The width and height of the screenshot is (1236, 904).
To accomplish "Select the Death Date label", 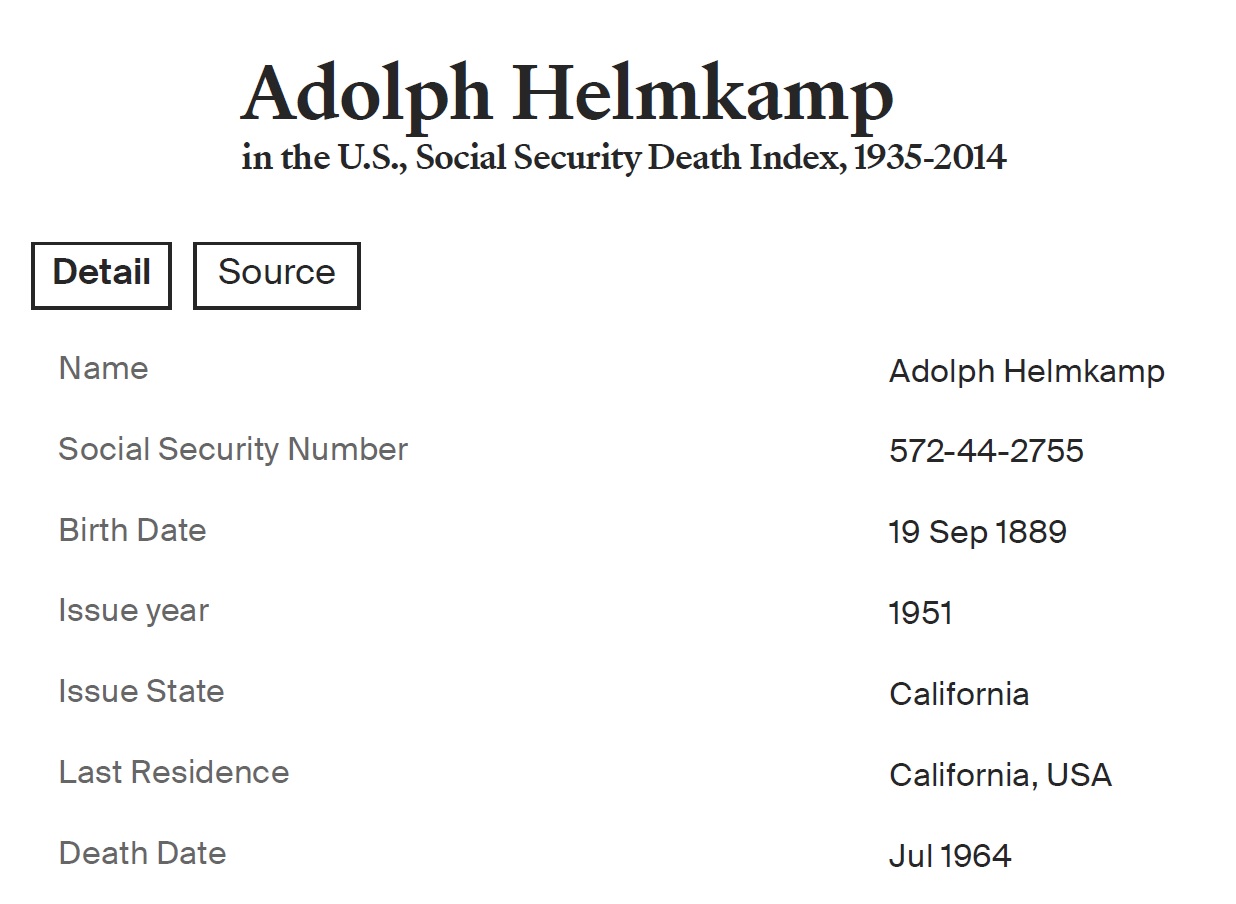I will [x=142, y=853].
